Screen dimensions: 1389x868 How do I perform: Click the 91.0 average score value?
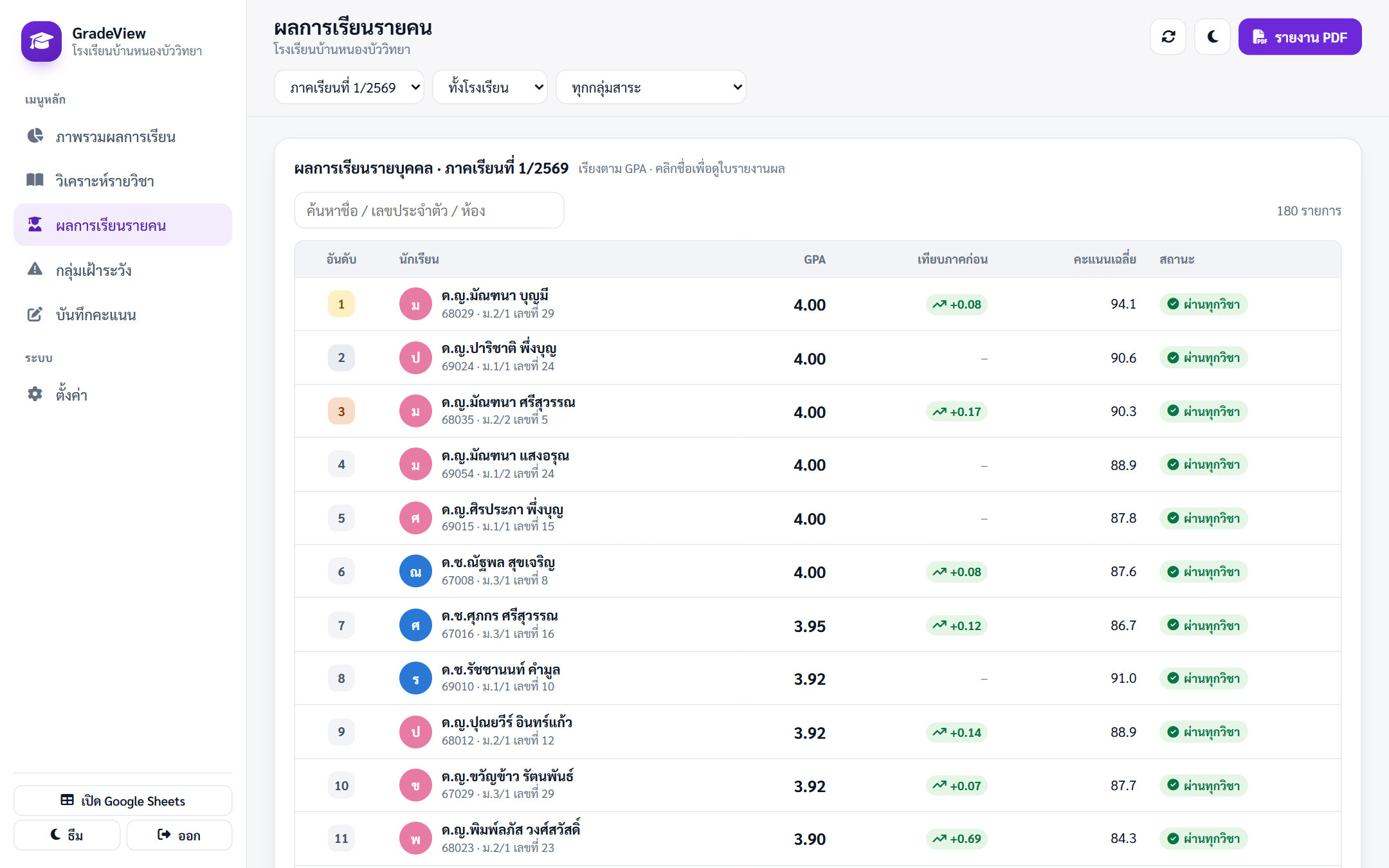1123,678
